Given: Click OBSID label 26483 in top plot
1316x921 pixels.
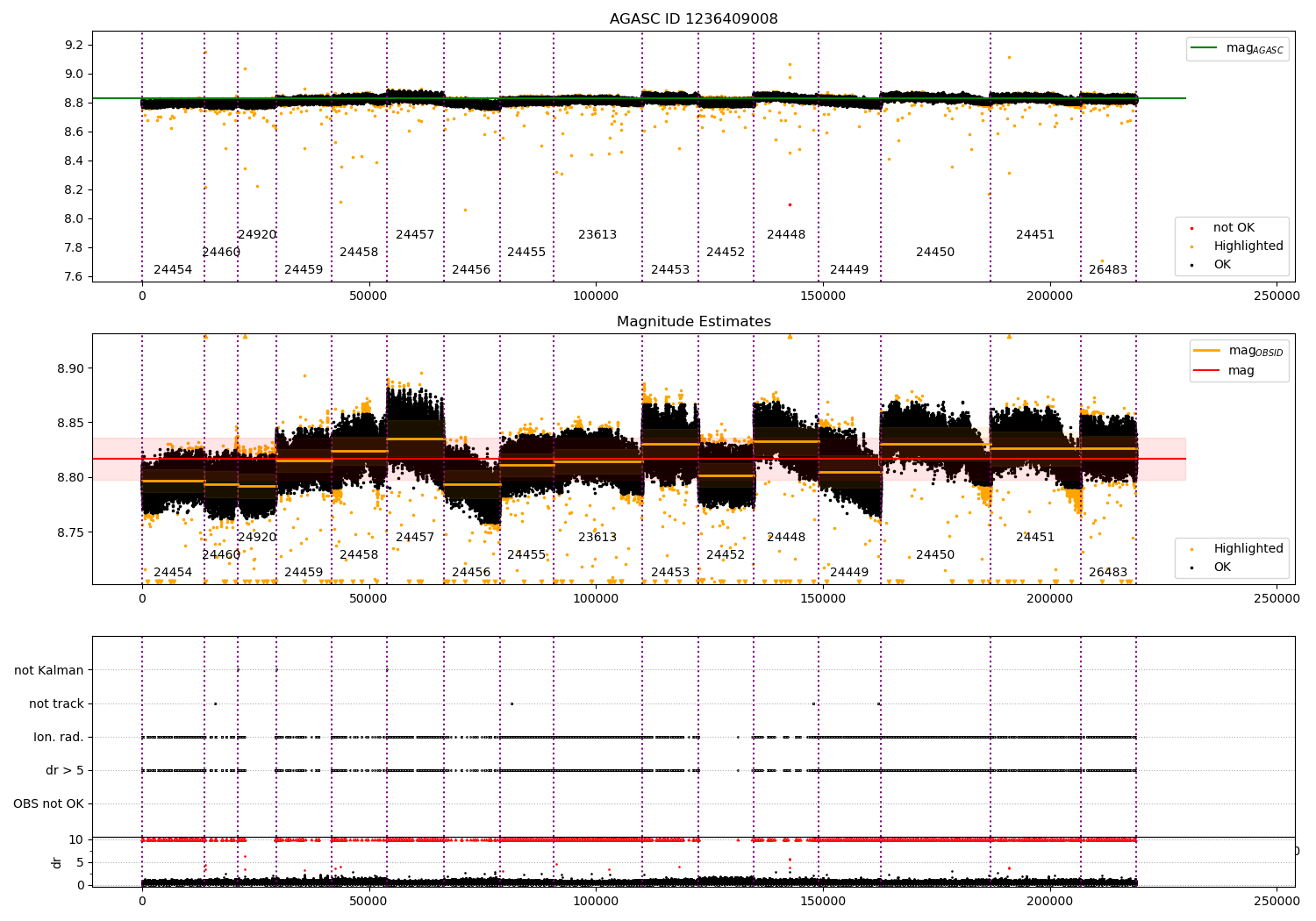Looking at the screenshot, I should (1108, 269).
